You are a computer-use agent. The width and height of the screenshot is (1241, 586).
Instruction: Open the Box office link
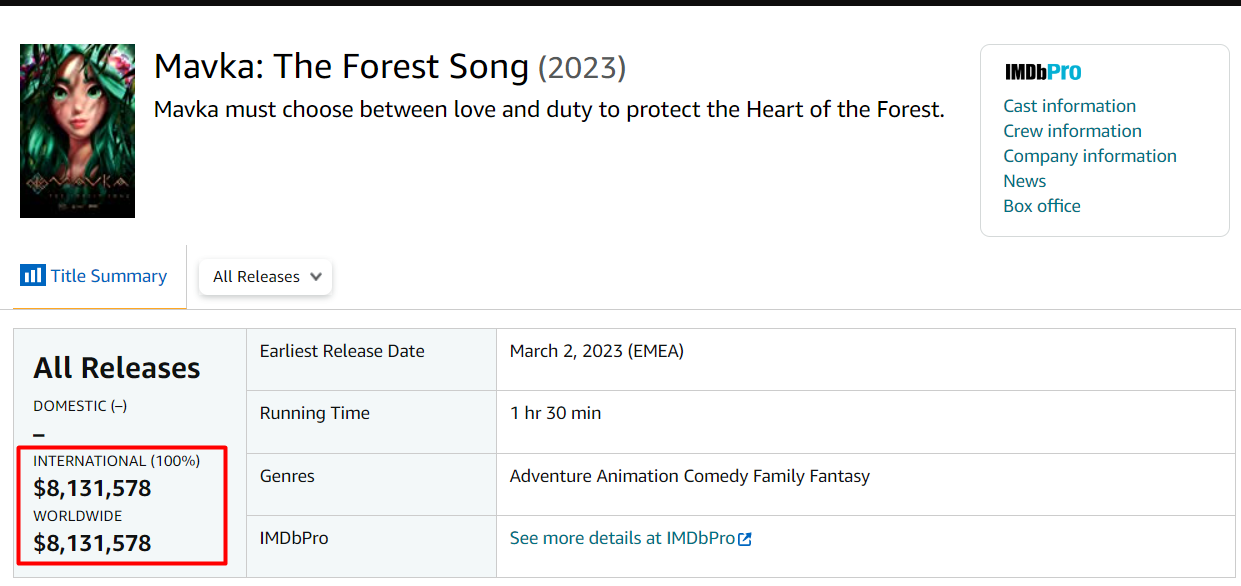1042,206
